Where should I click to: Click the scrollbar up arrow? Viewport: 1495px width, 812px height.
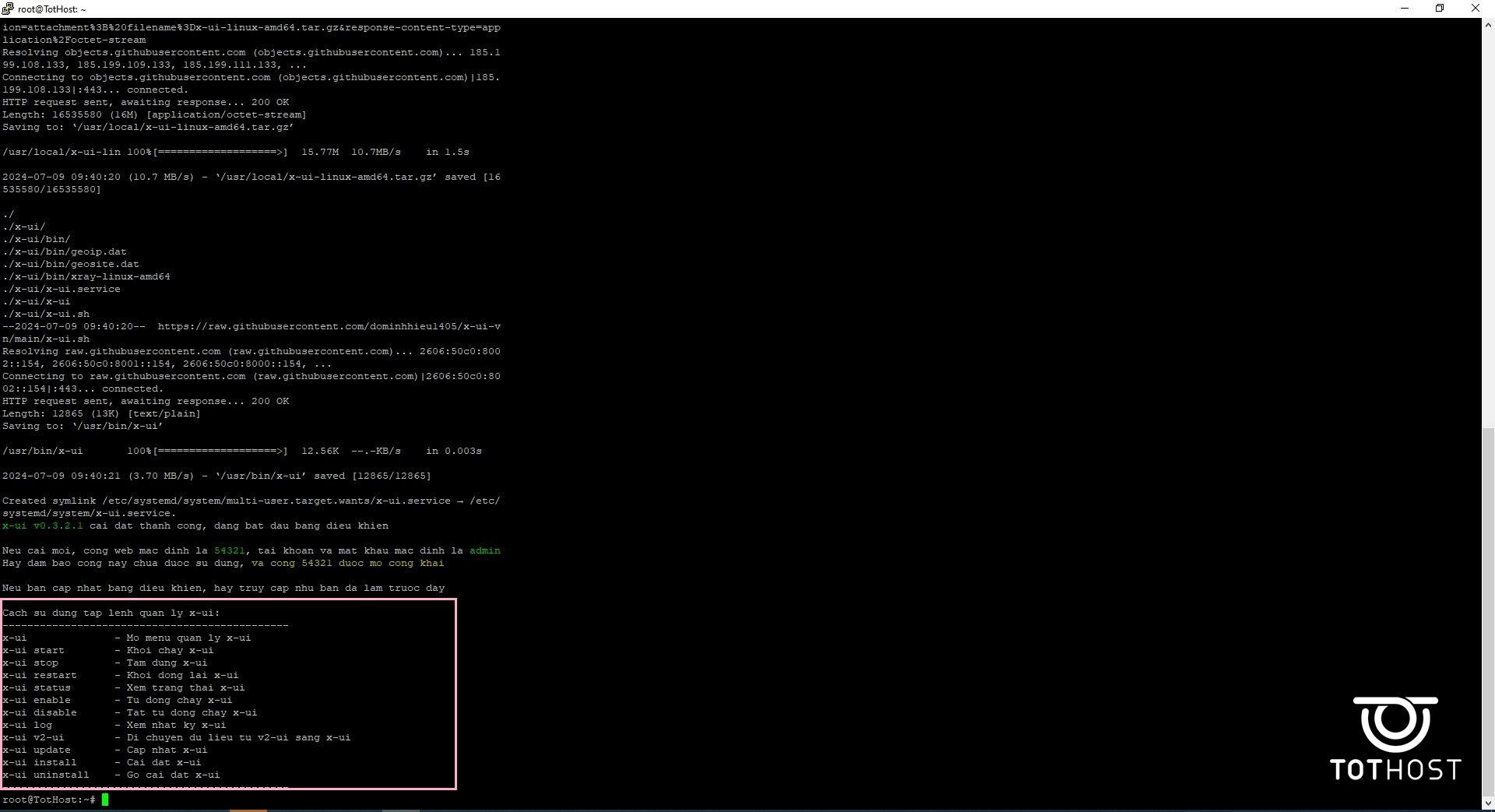(1488, 25)
